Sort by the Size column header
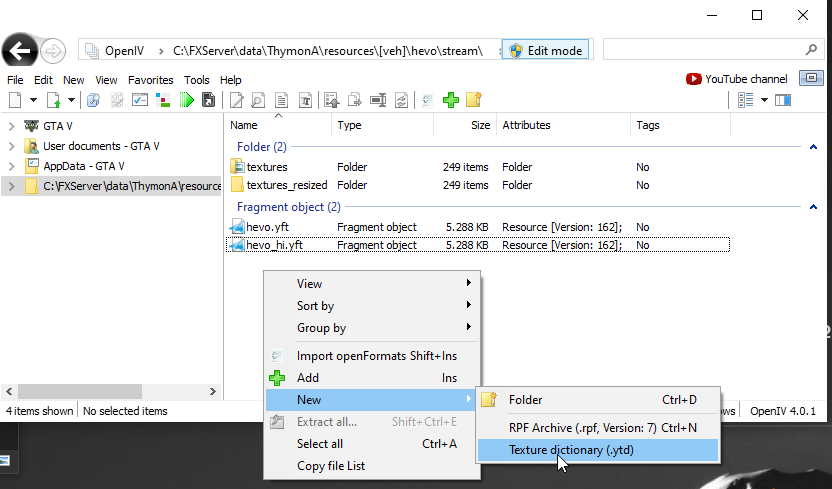This screenshot has width=832, height=489. click(465, 125)
